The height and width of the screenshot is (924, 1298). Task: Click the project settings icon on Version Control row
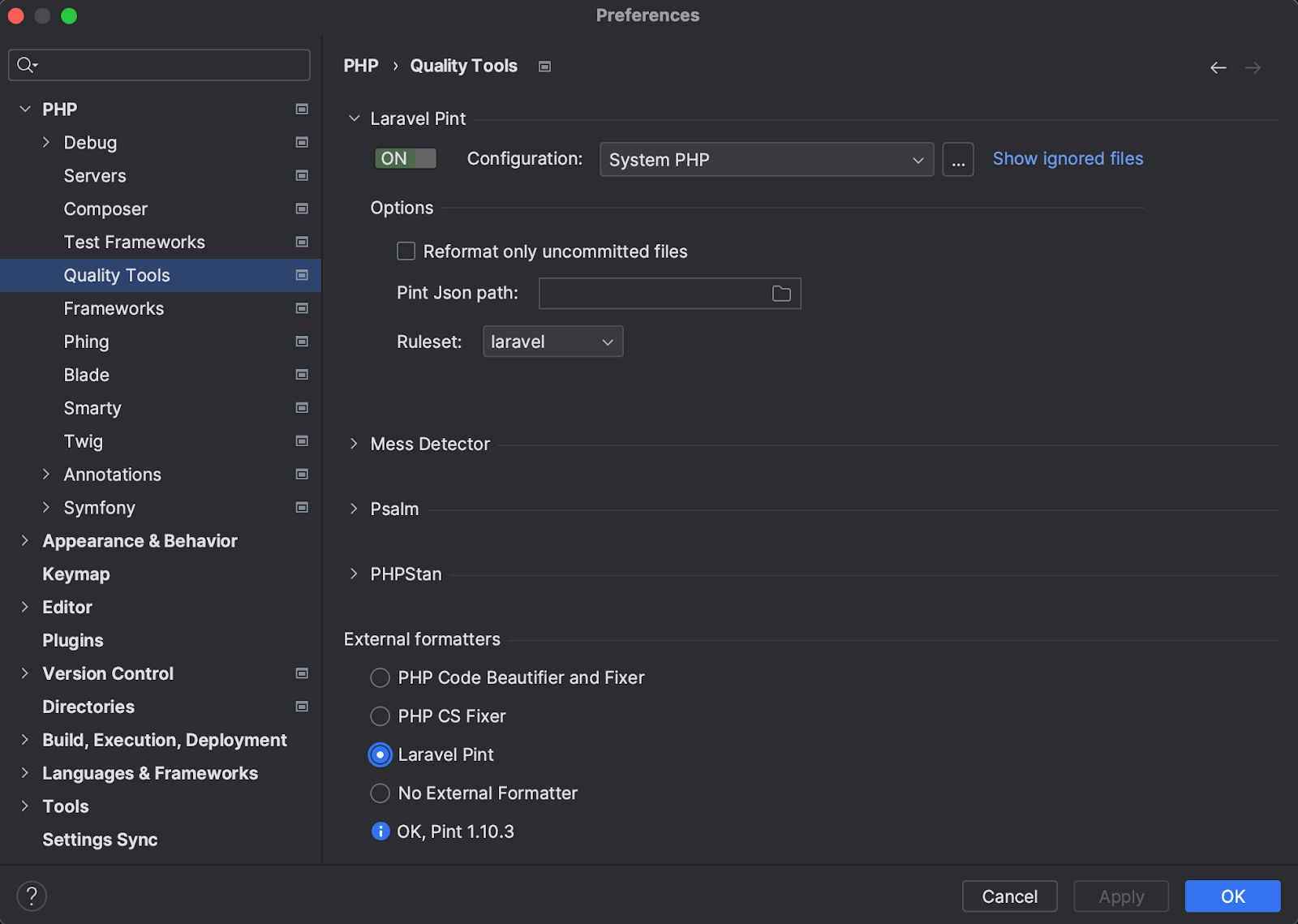pos(302,673)
